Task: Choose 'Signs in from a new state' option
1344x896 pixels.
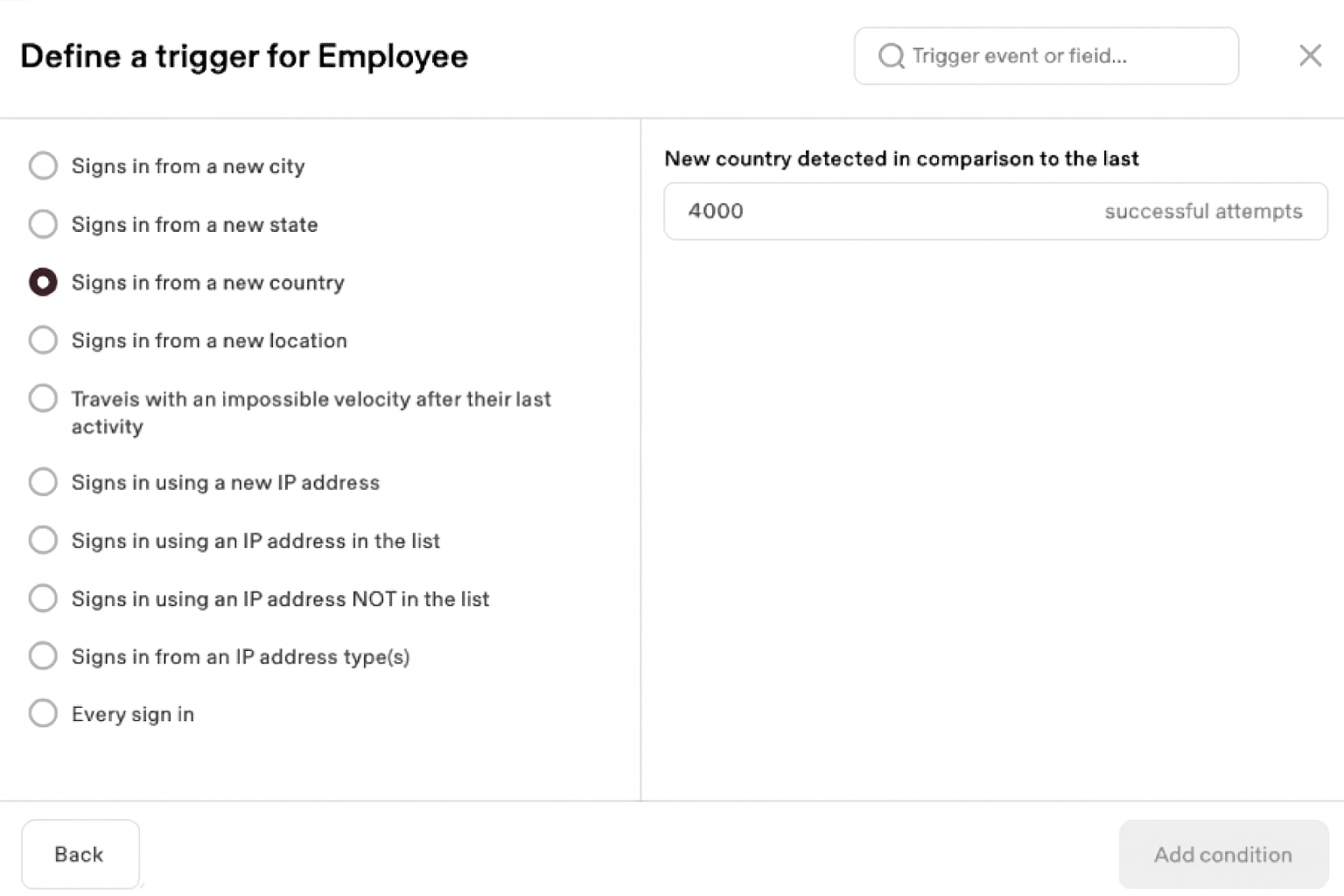Action: (x=43, y=224)
